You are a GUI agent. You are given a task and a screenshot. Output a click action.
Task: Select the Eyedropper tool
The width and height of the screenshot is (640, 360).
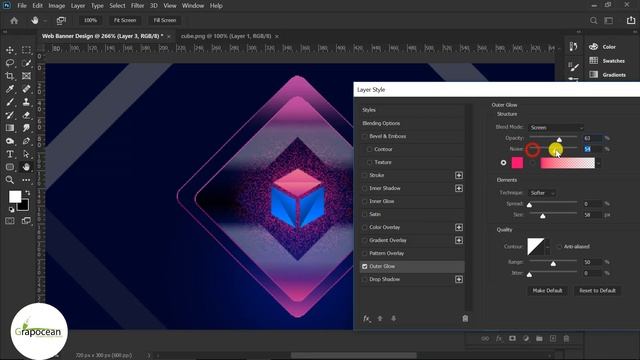coord(10,89)
